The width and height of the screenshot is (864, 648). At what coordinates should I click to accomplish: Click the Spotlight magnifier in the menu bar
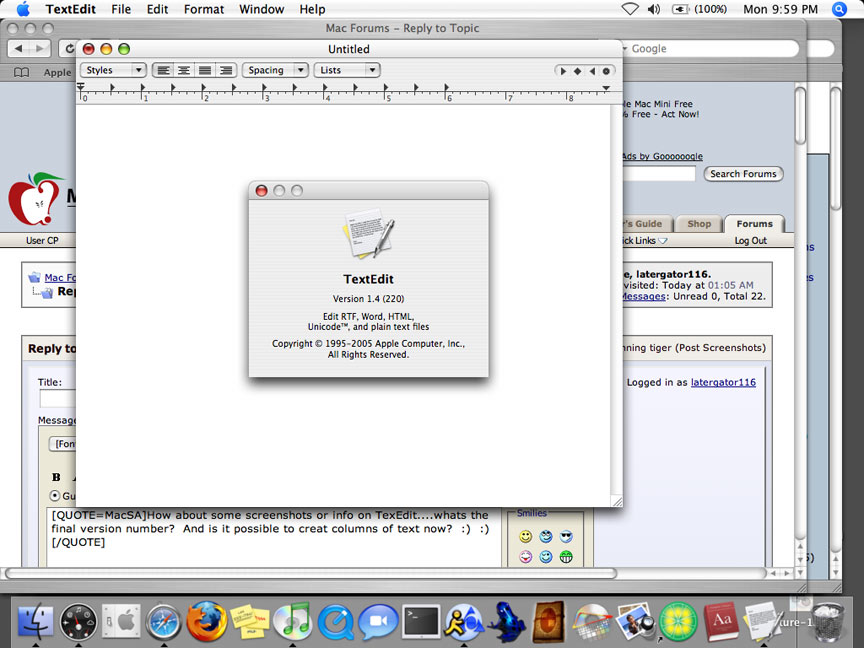[x=839, y=9]
